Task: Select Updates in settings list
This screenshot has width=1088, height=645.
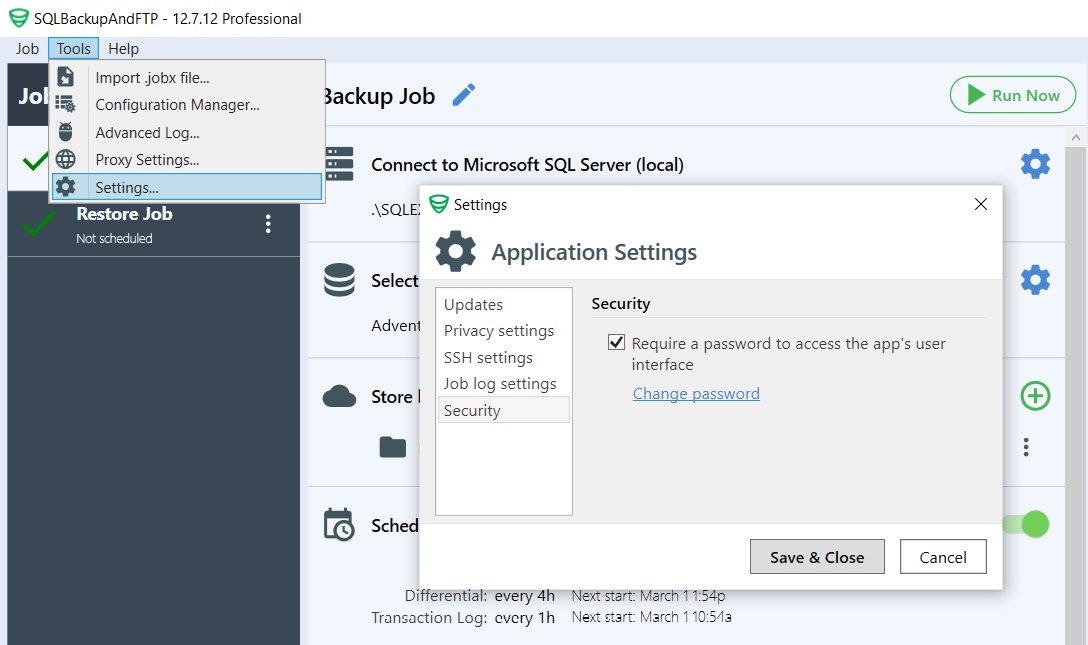Action: (503, 304)
